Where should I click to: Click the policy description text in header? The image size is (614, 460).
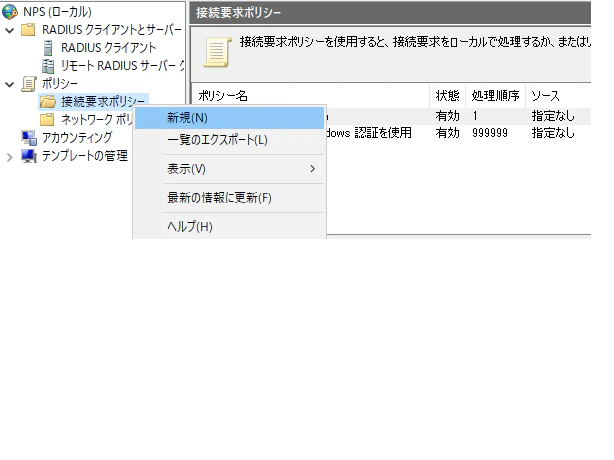pyautogui.click(x=415, y=41)
